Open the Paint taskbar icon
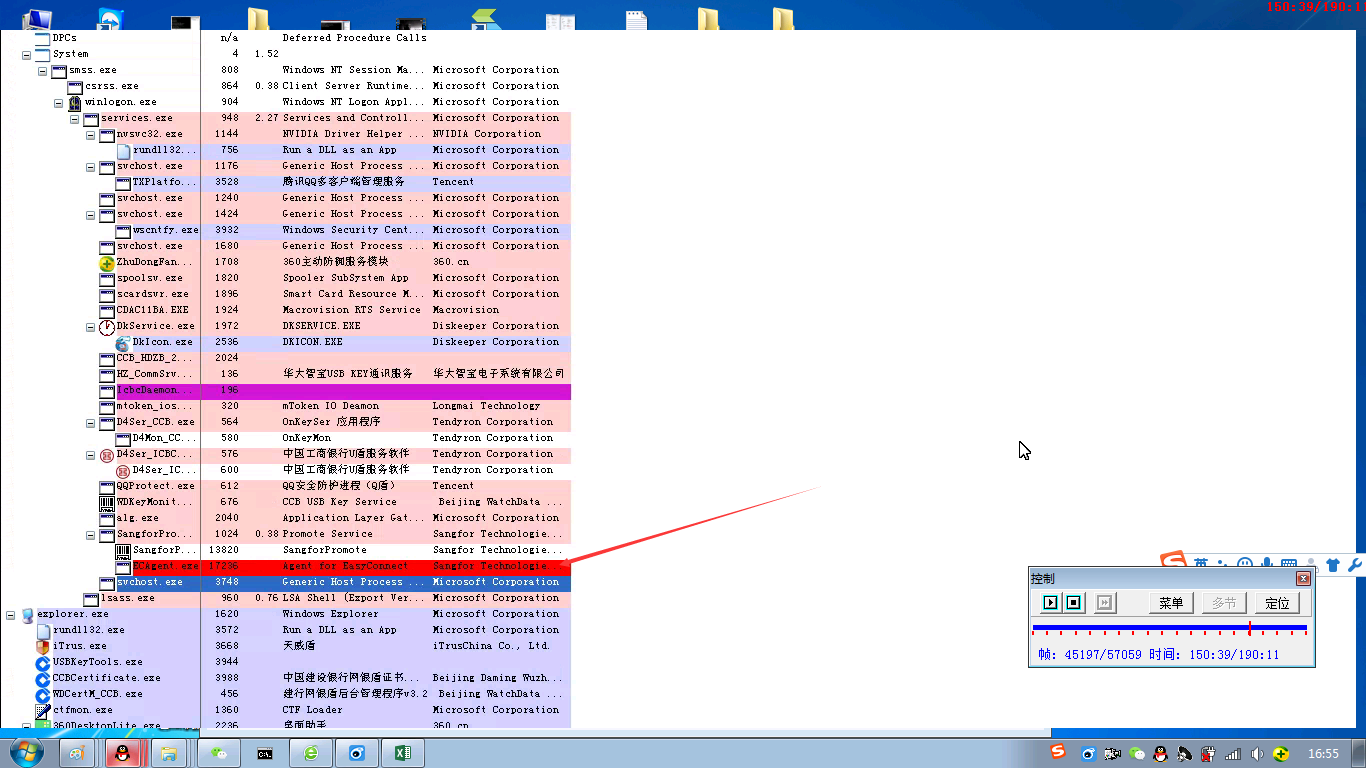Viewport: 1366px width, 768px height. pyautogui.click(x=78, y=753)
